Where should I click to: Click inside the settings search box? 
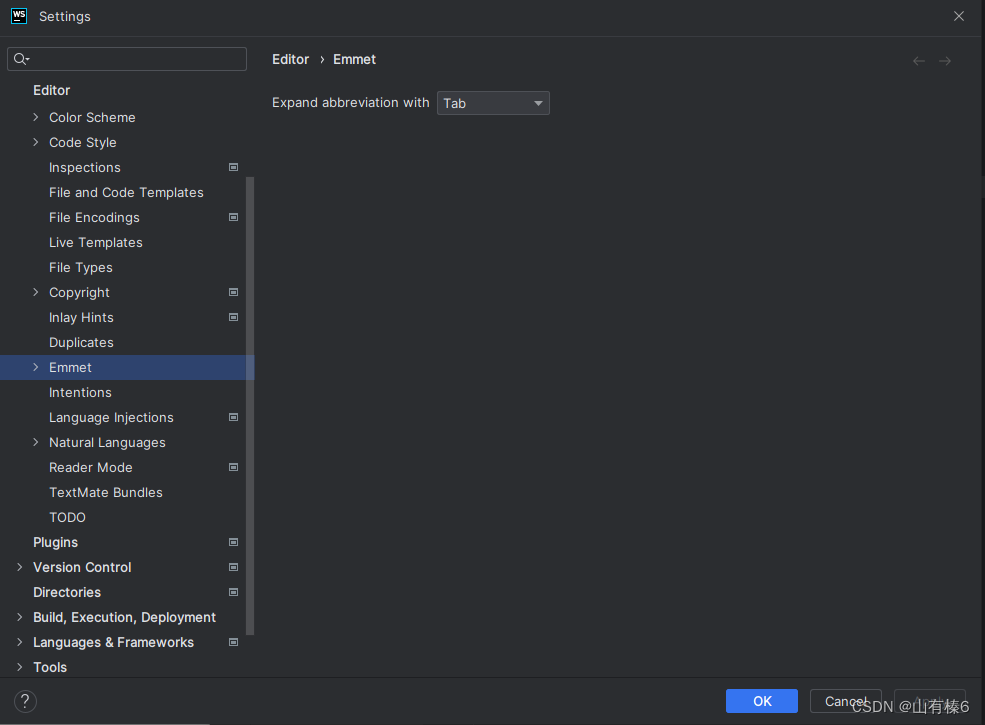(x=127, y=59)
